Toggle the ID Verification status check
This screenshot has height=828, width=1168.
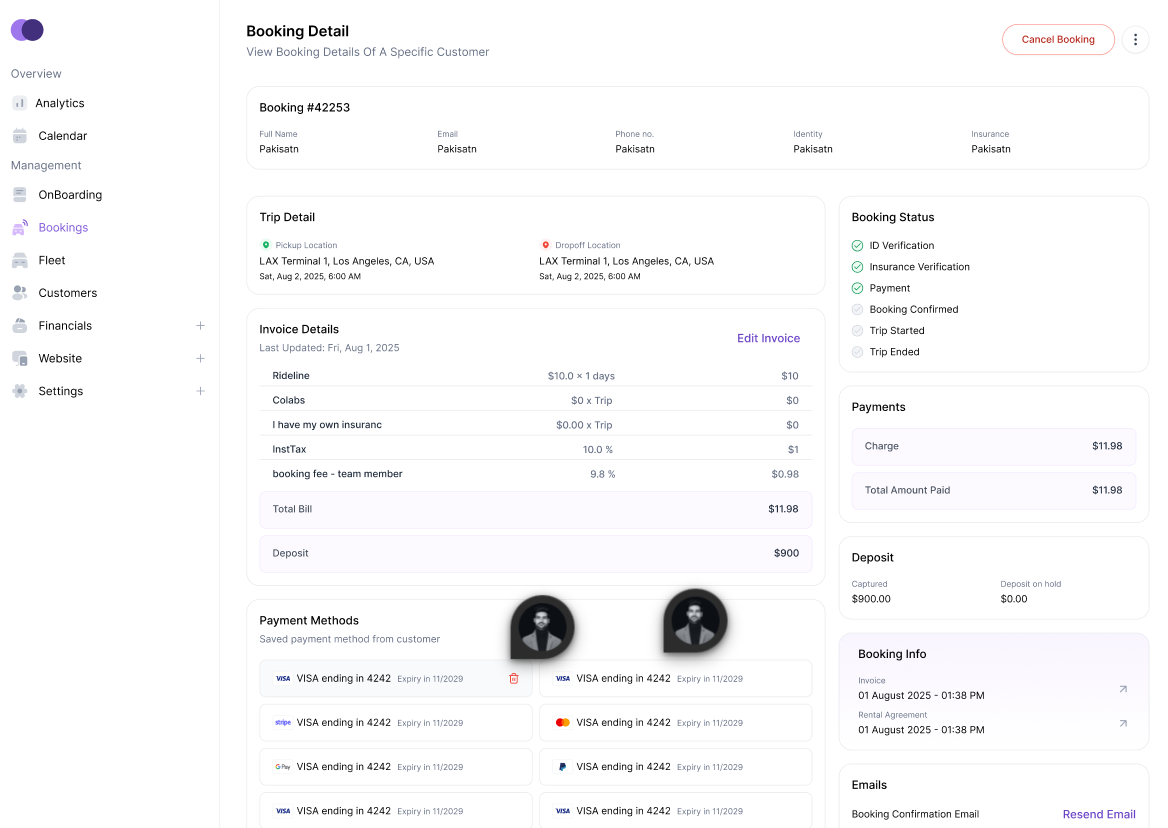[x=857, y=246]
